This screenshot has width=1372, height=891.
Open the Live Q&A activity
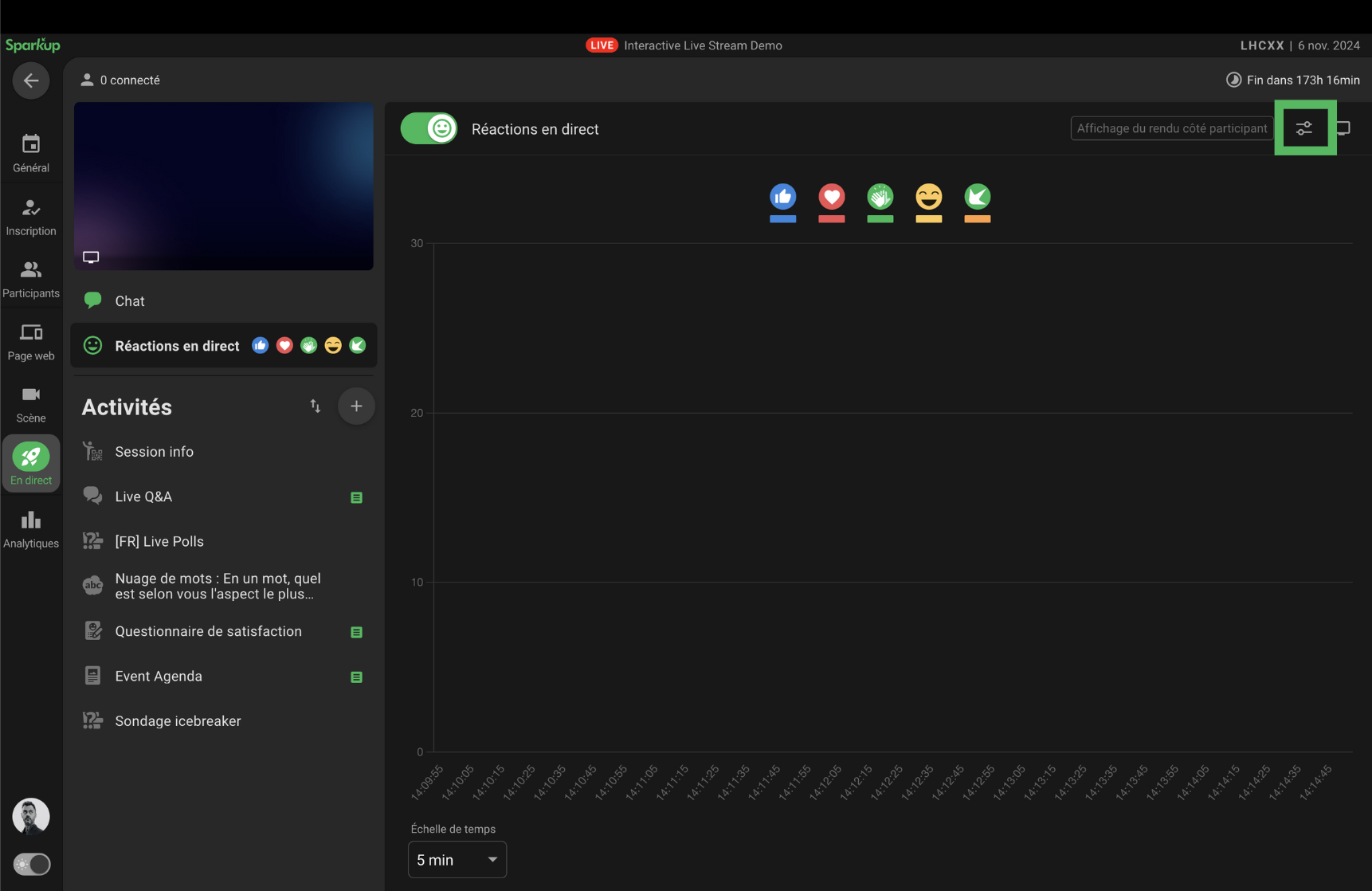tap(143, 497)
